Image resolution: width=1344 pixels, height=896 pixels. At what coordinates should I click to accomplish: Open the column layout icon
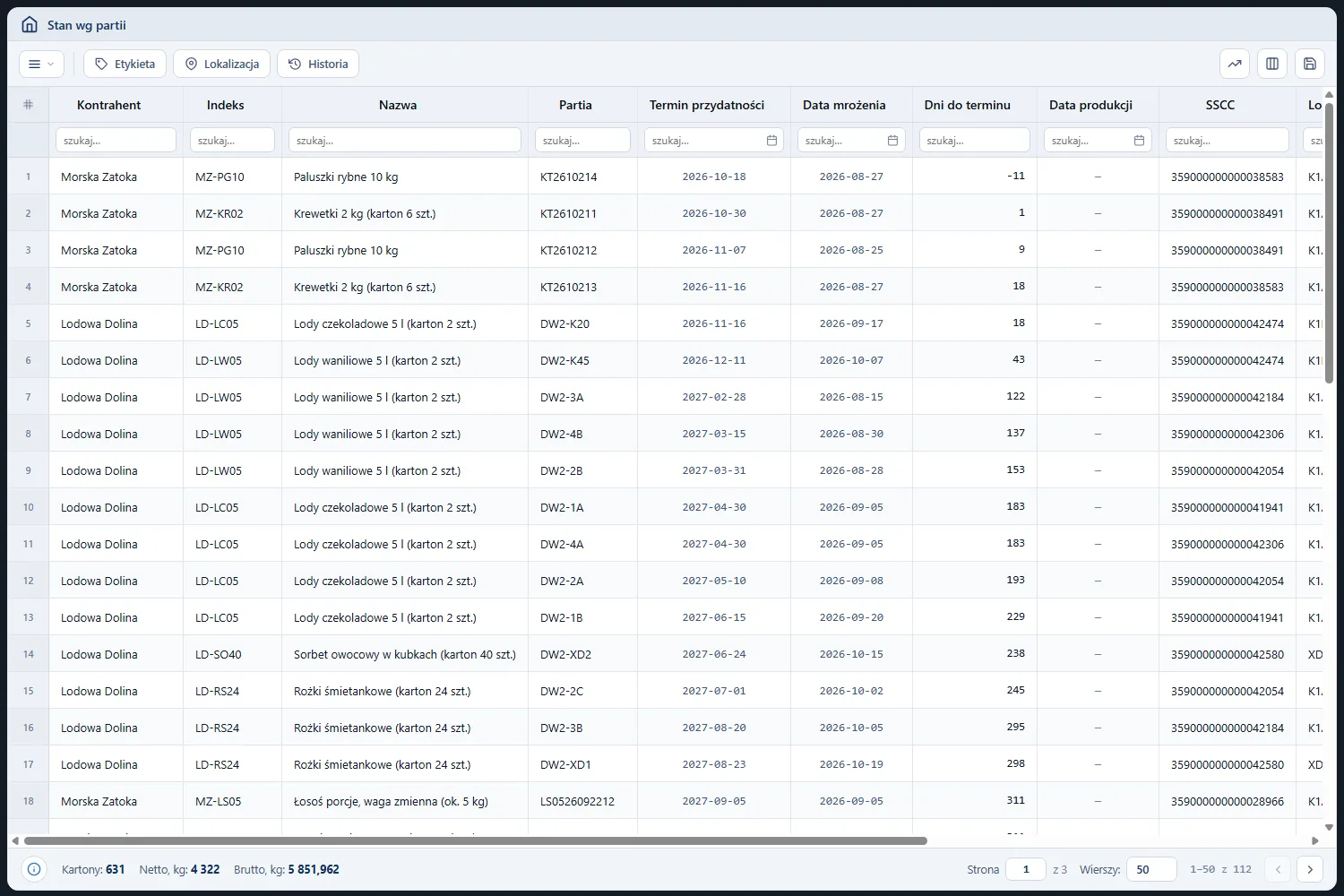pos(1272,64)
